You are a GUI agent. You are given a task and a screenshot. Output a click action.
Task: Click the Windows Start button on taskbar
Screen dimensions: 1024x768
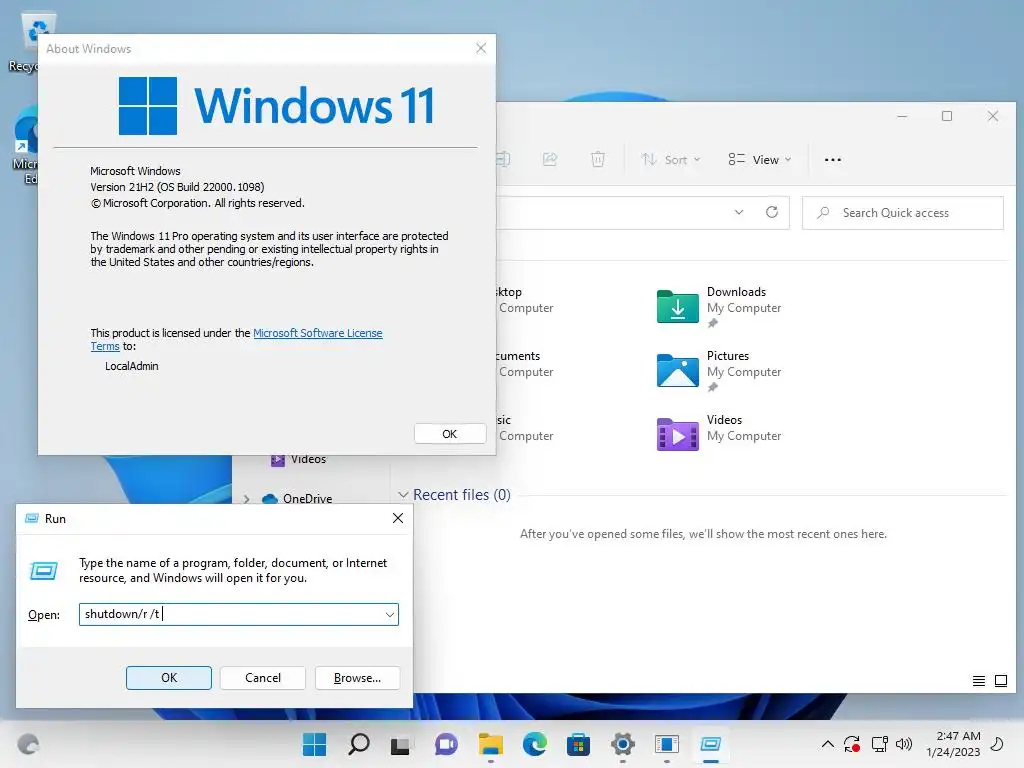pos(314,744)
